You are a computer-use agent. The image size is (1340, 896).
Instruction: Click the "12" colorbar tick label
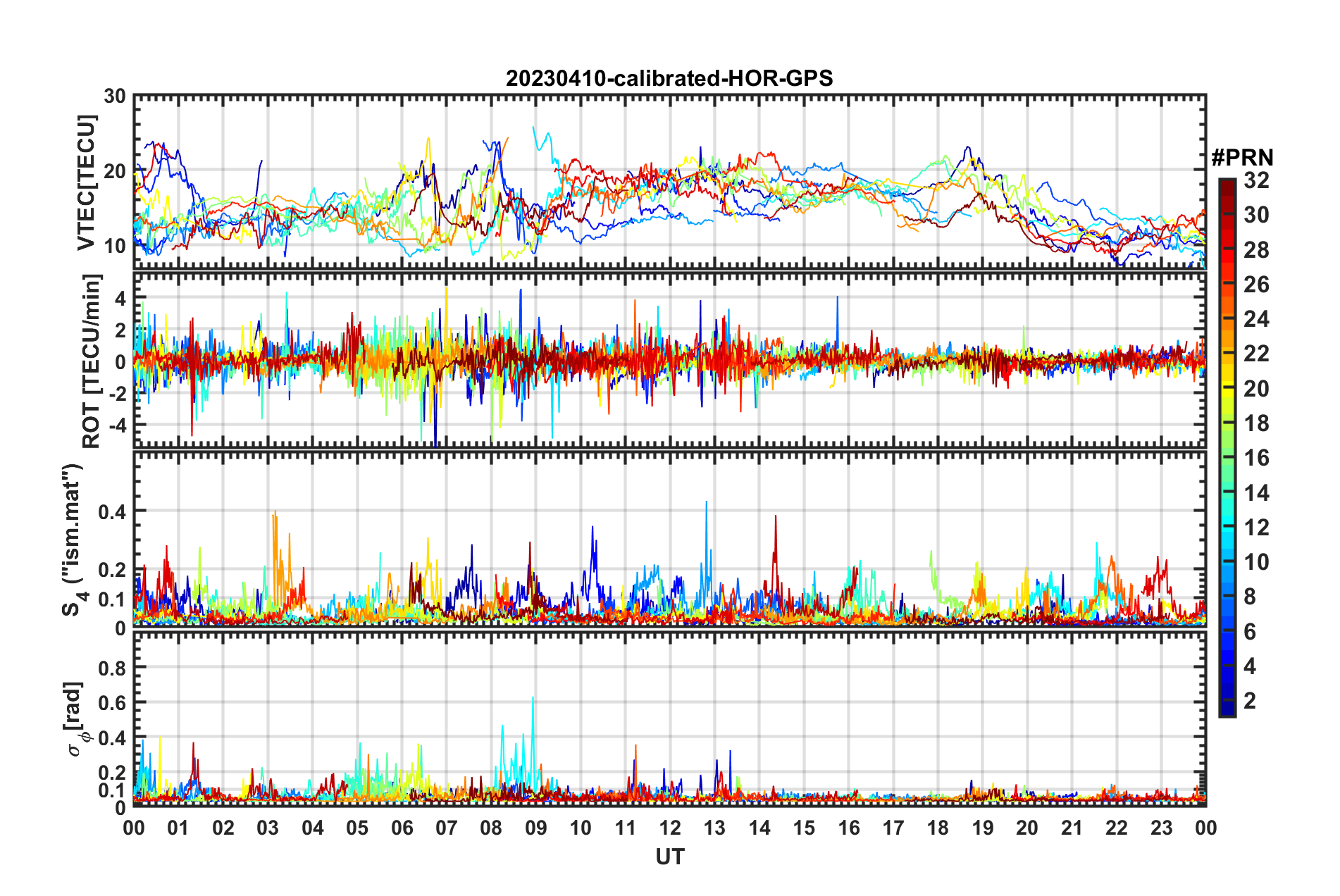[x=1257, y=528]
